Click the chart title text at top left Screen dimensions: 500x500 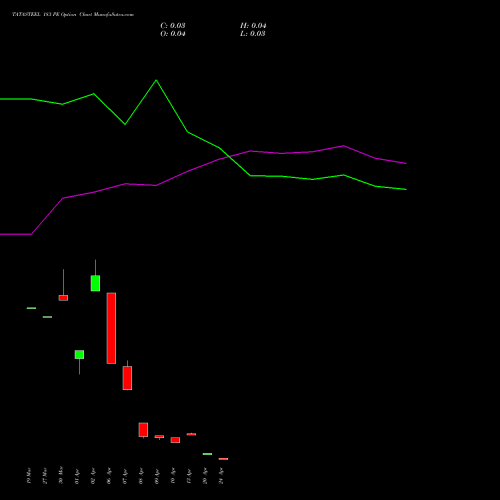pyautogui.click(x=73, y=15)
